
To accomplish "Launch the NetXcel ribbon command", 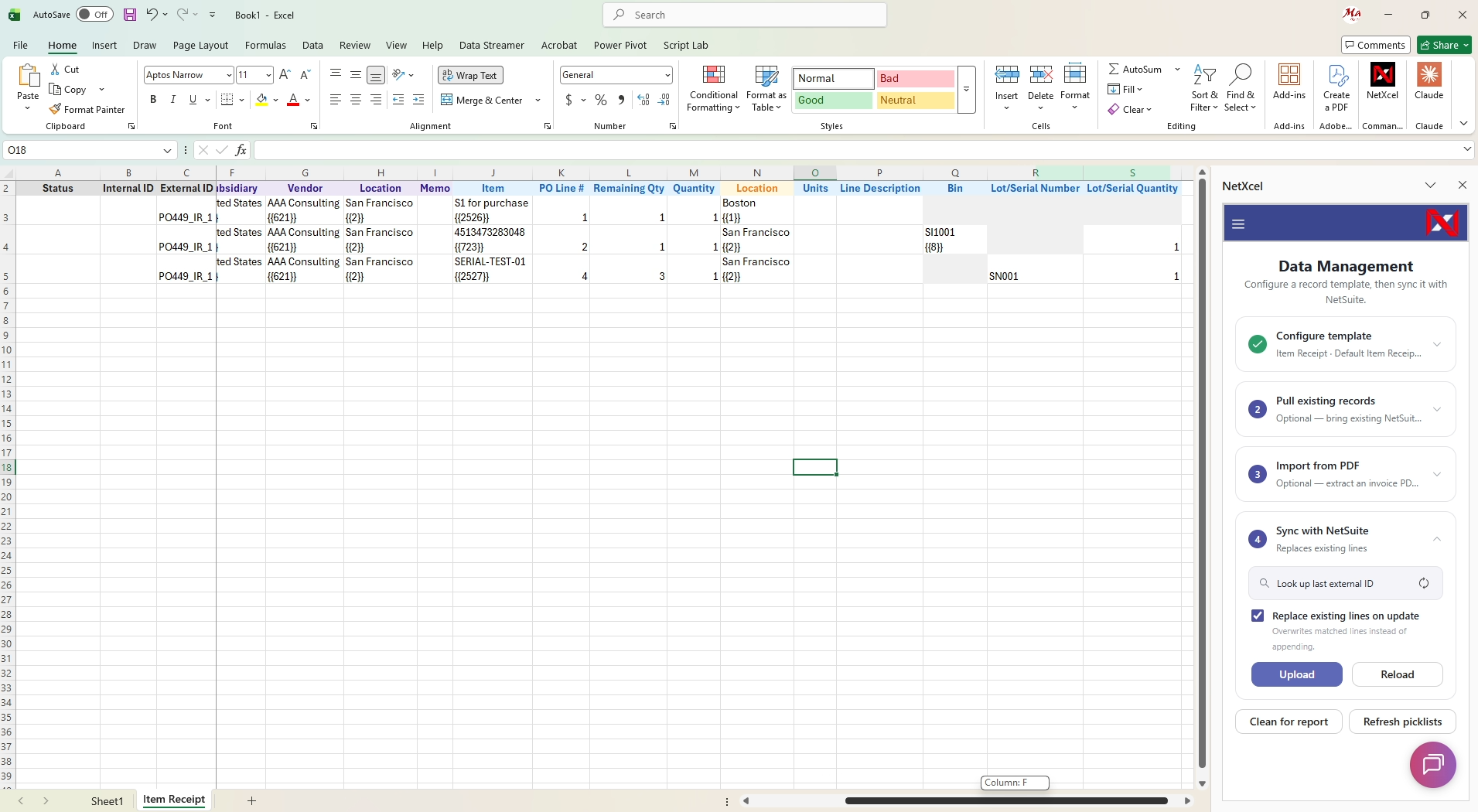I will pos(1382,82).
